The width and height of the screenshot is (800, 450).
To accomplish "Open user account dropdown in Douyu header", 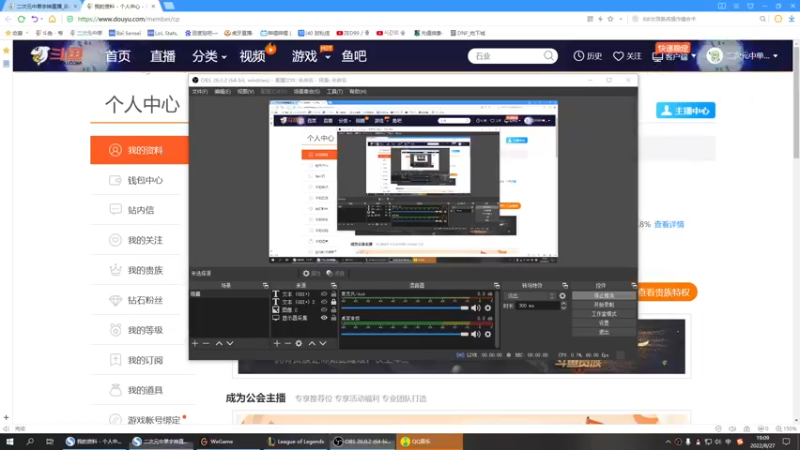I will pyautogui.click(x=776, y=56).
